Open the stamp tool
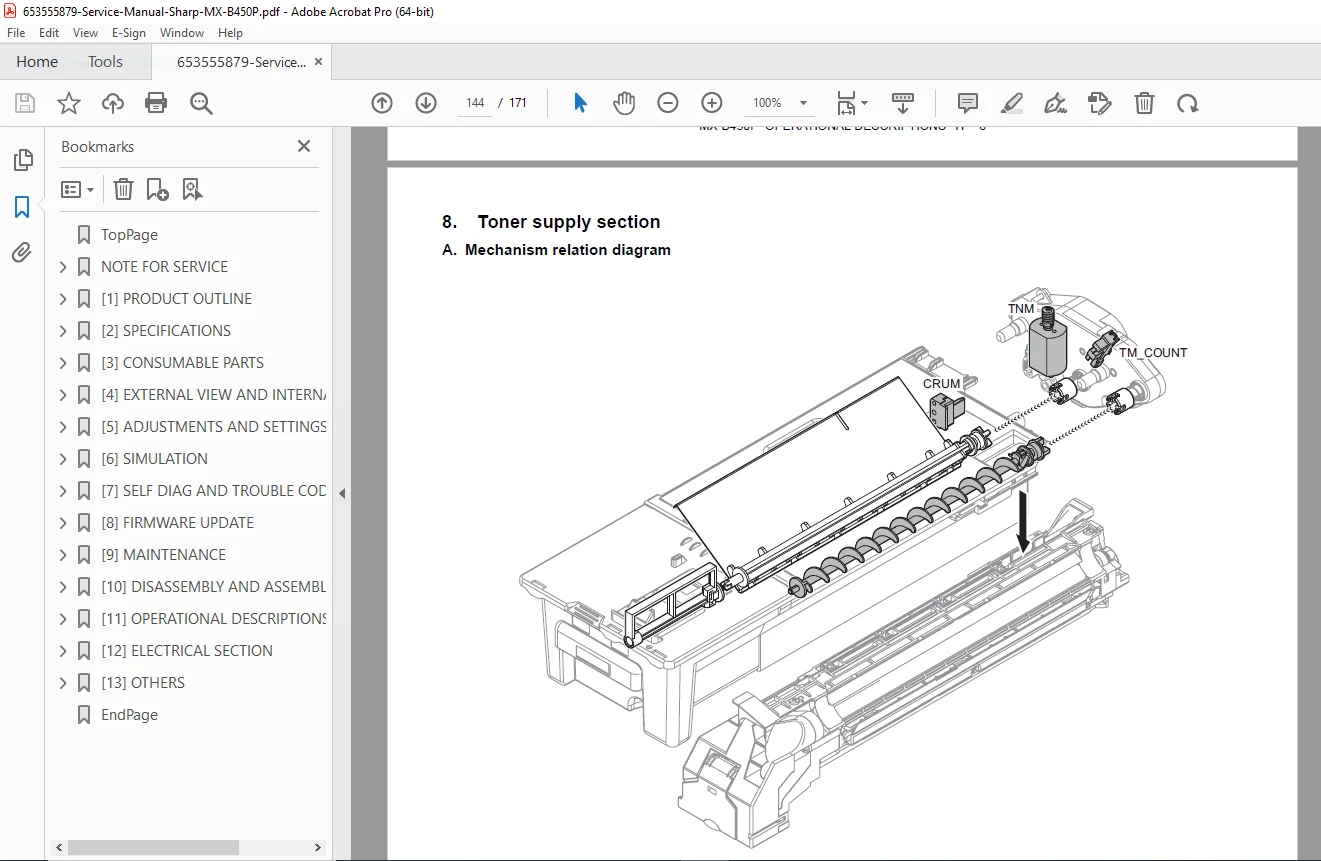The image size is (1321, 861). [x=1099, y=103]
